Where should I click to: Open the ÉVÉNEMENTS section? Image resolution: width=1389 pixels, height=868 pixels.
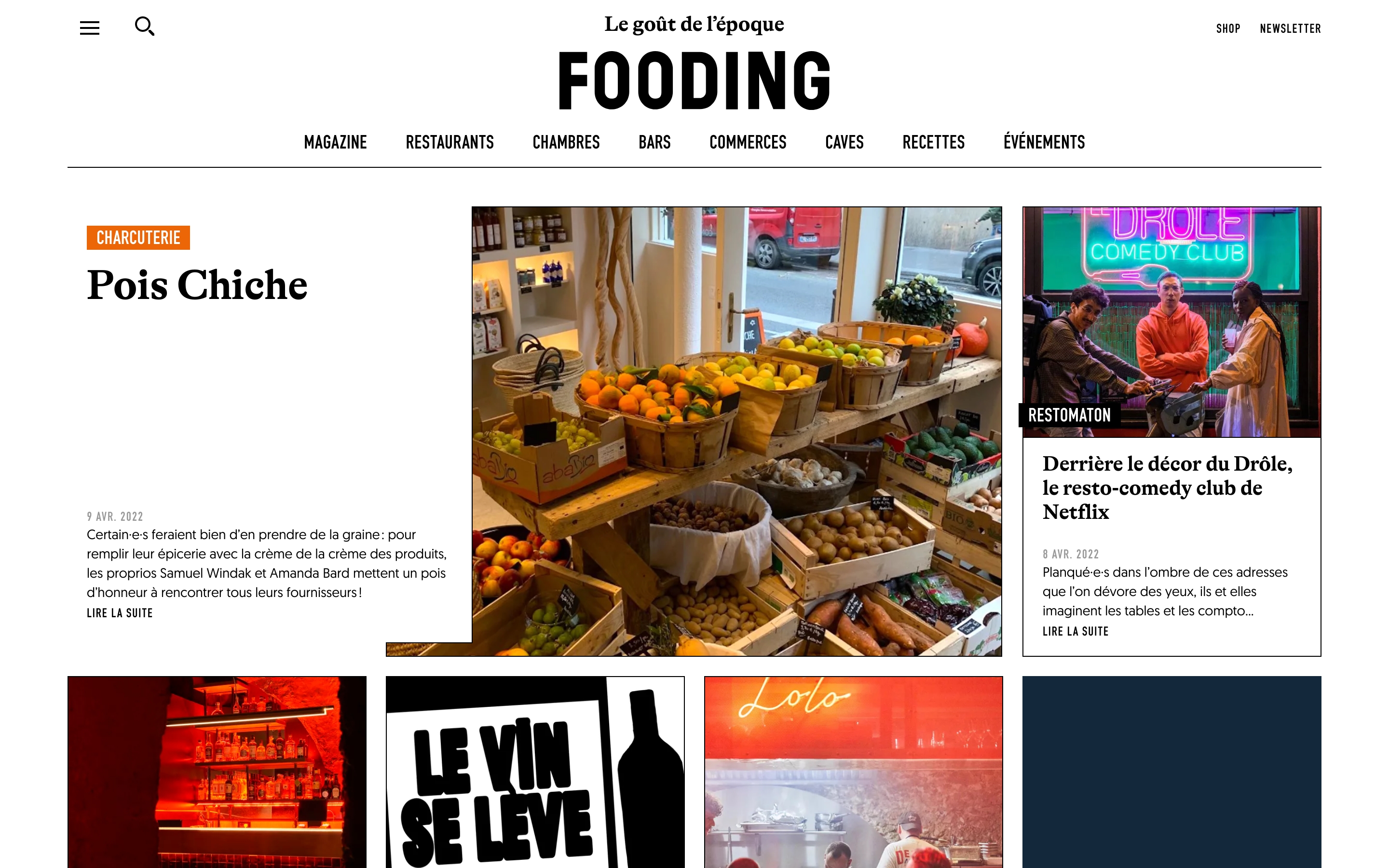coord(1044,142)
